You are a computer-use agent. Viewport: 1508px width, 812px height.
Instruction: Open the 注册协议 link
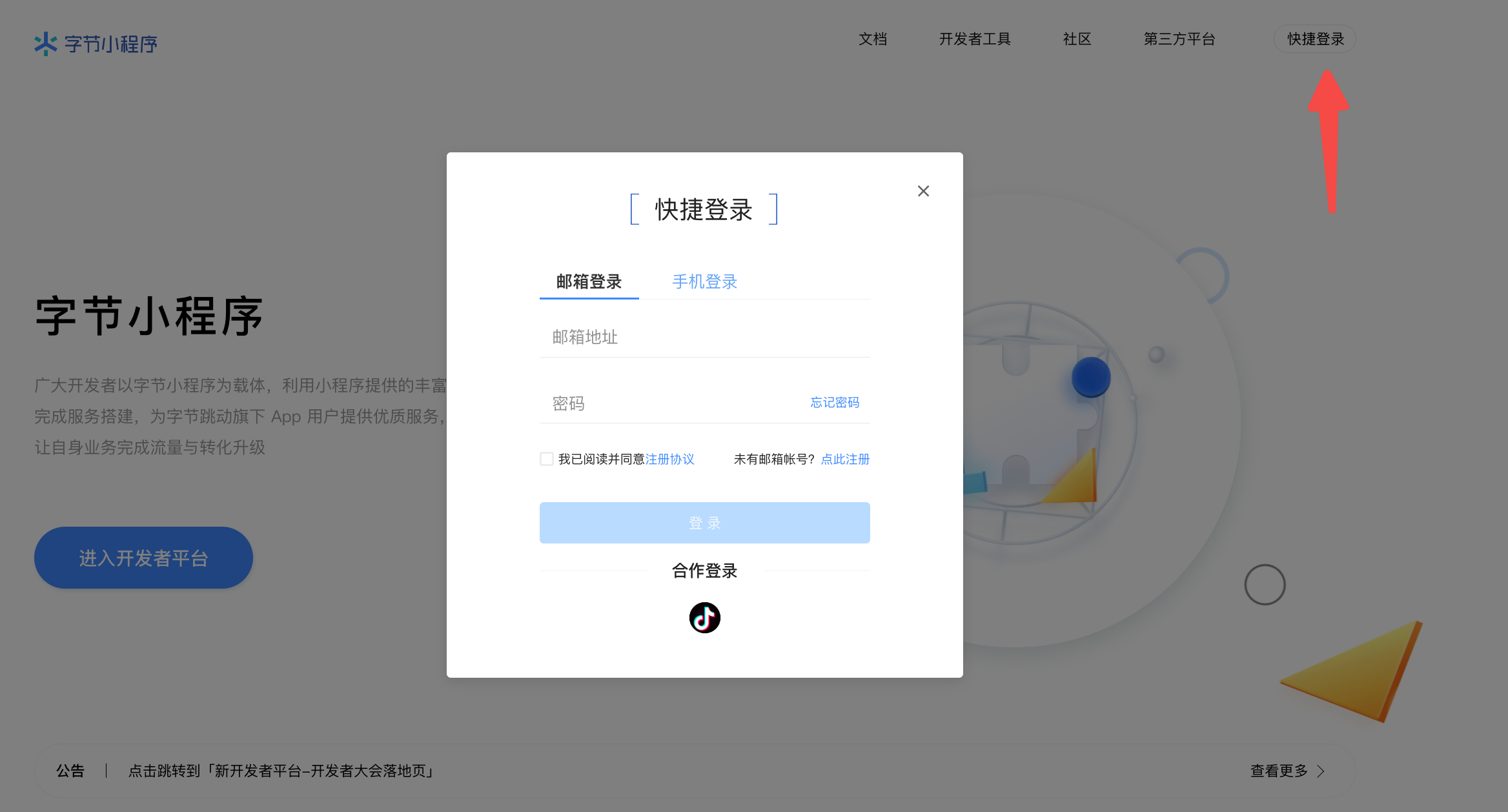pyautogui.click(x=669, y=459)
